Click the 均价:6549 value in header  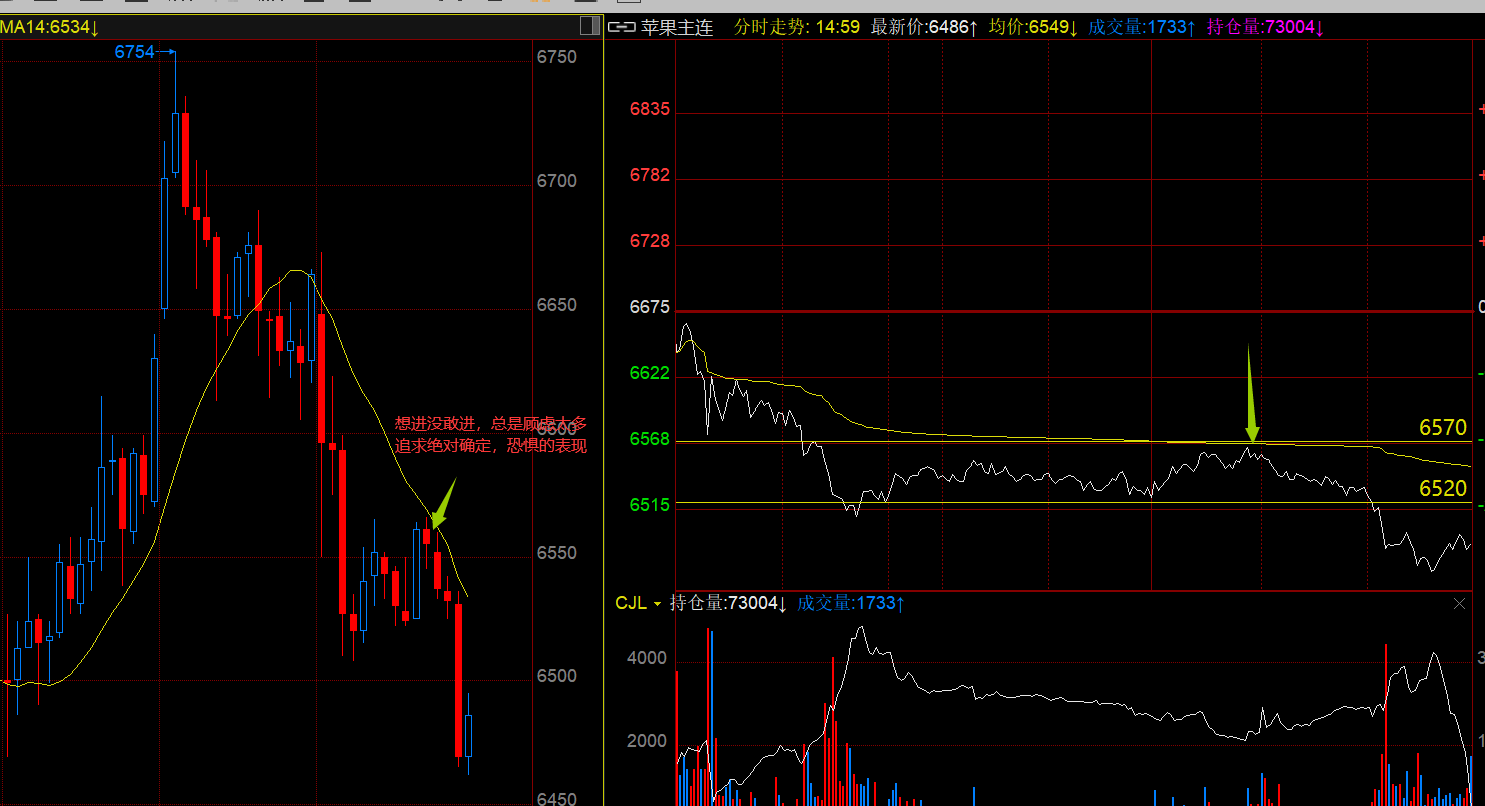point(1033,28)
